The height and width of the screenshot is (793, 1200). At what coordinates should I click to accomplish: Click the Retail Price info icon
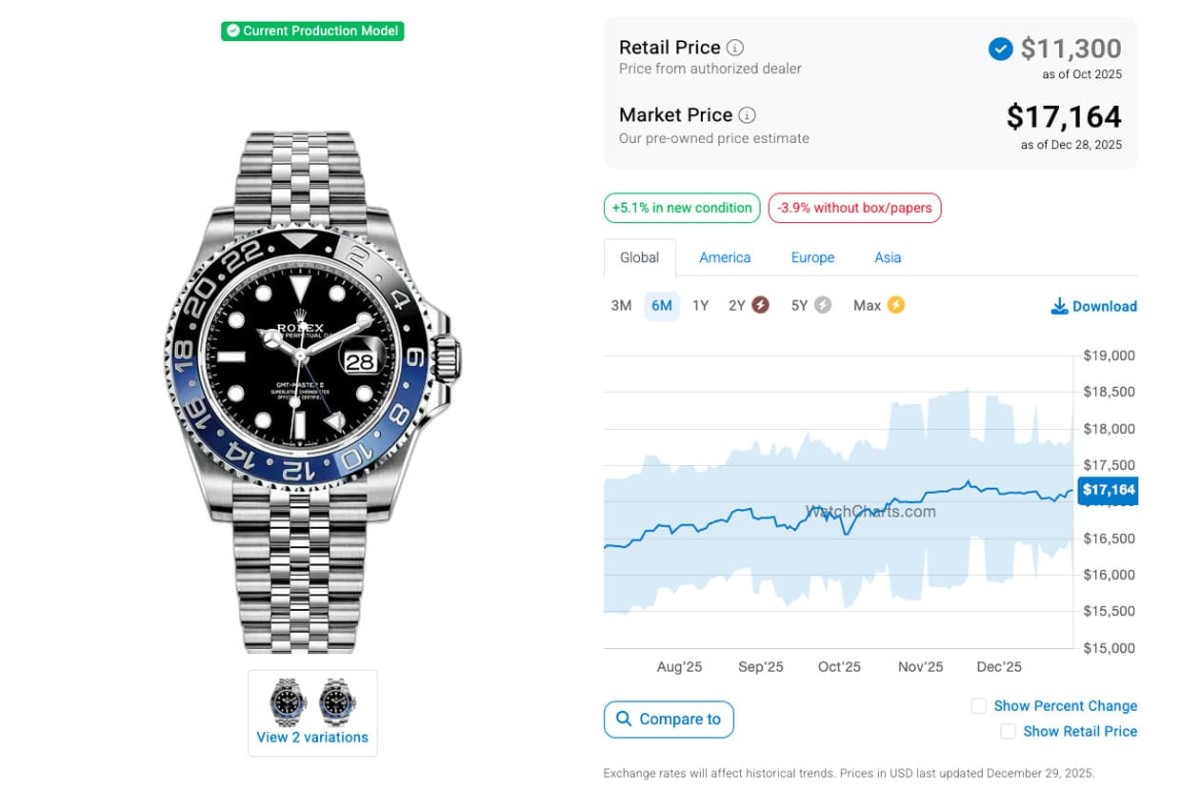[x=735, y=48]
